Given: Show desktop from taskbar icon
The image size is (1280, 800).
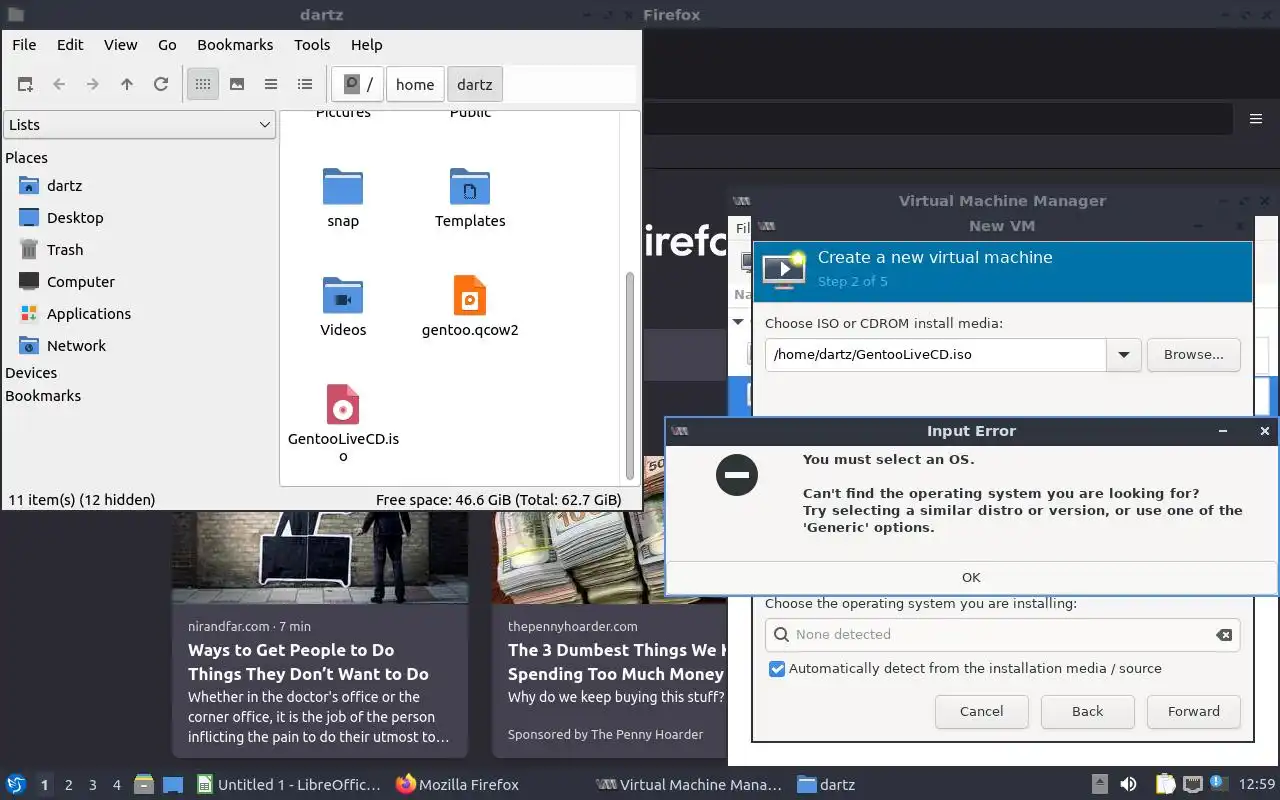Looking at the screenshot, I should coord(173,784).
